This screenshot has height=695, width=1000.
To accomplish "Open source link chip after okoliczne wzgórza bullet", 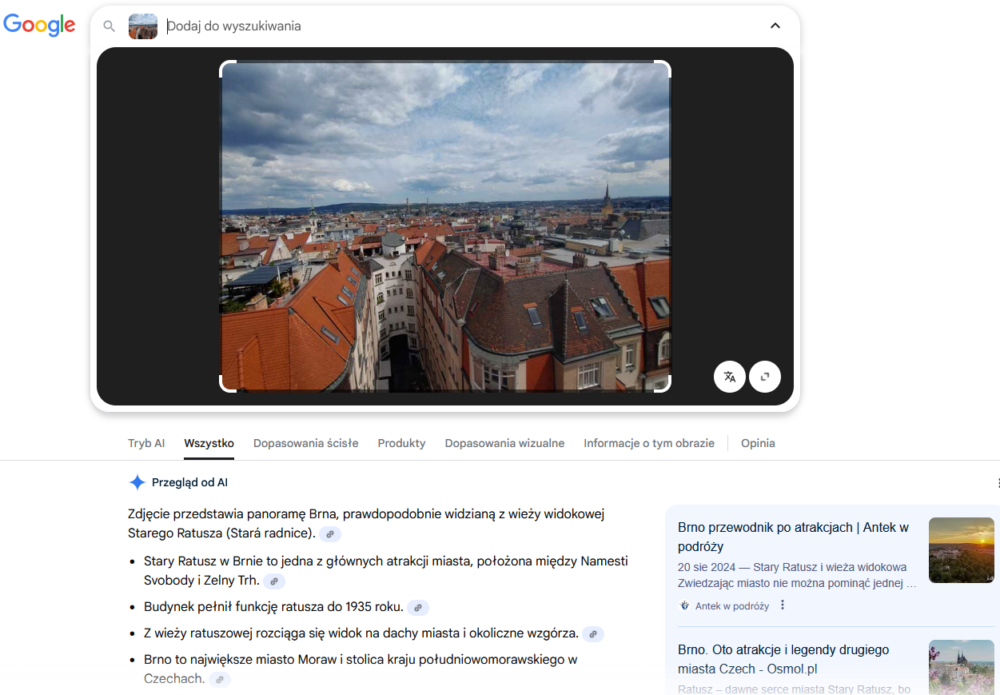I will 593,634.
